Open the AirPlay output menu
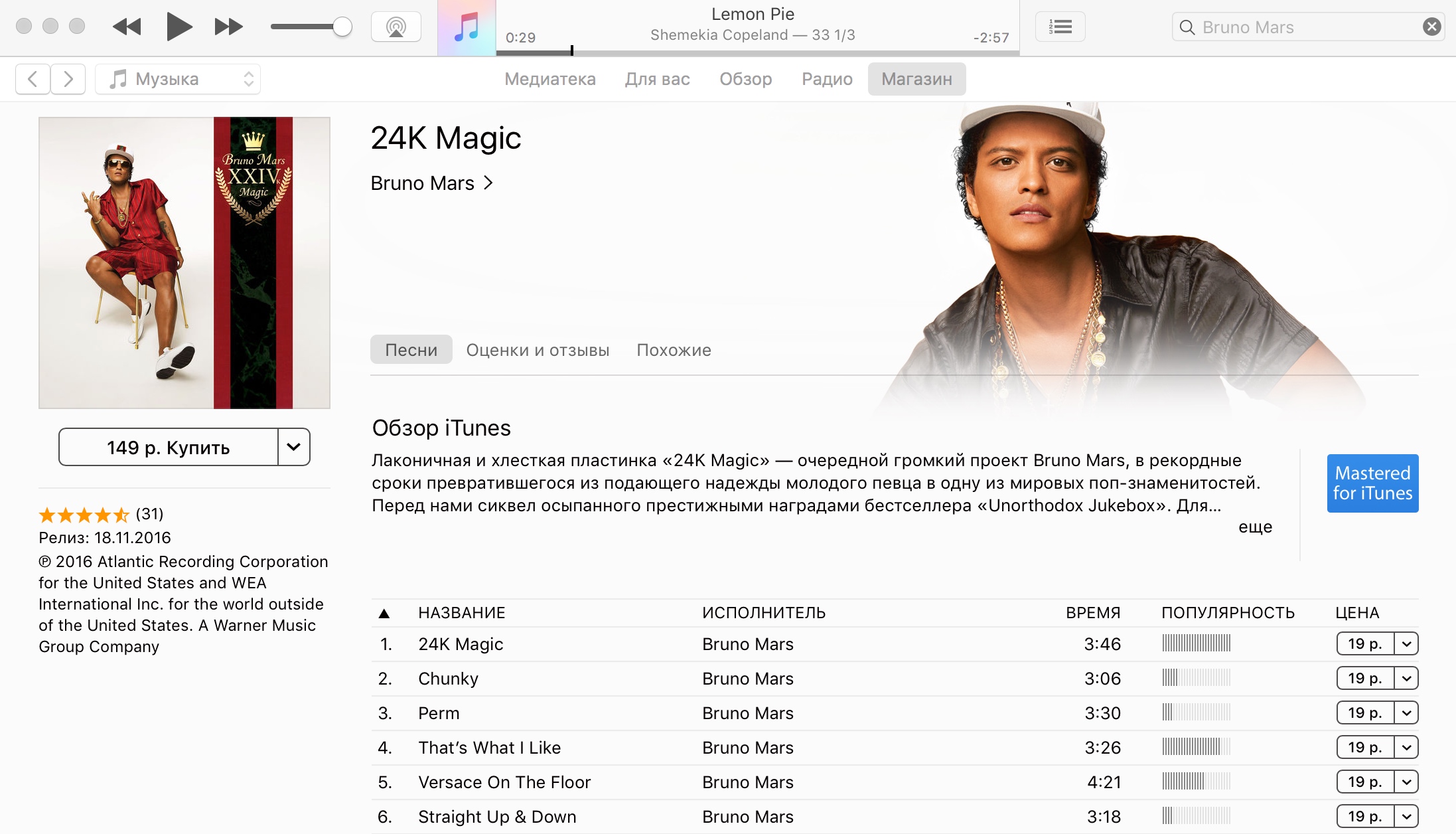Viewport: 1456px width, 834px height. click(396, 27)
